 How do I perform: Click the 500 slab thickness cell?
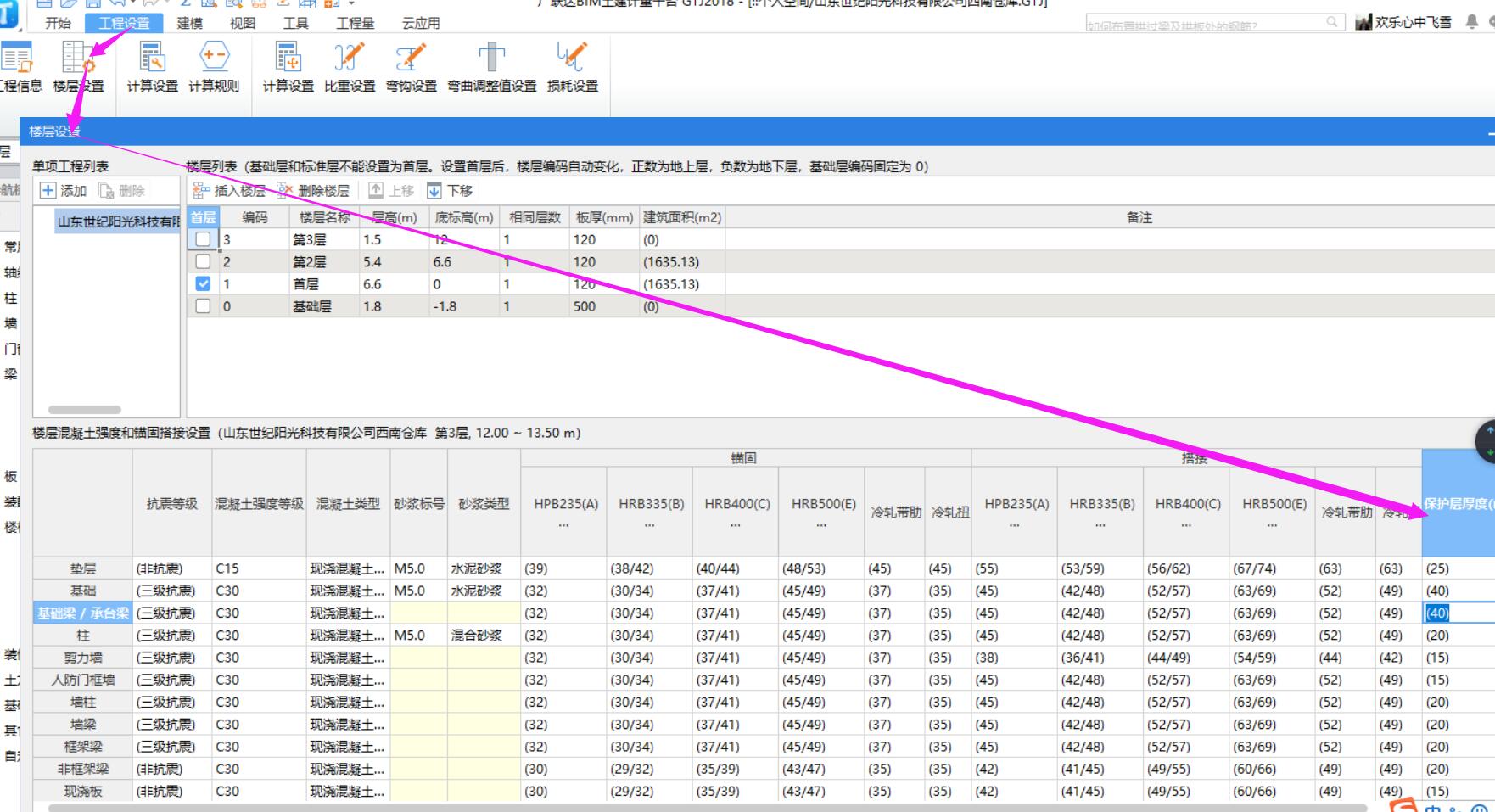604,306
